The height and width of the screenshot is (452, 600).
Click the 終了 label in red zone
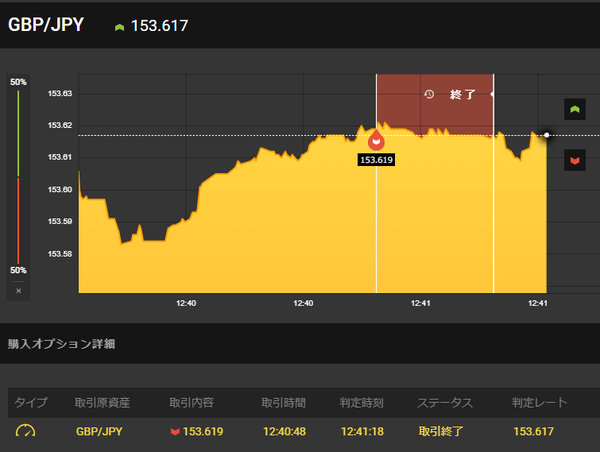(x=463, y=94)
